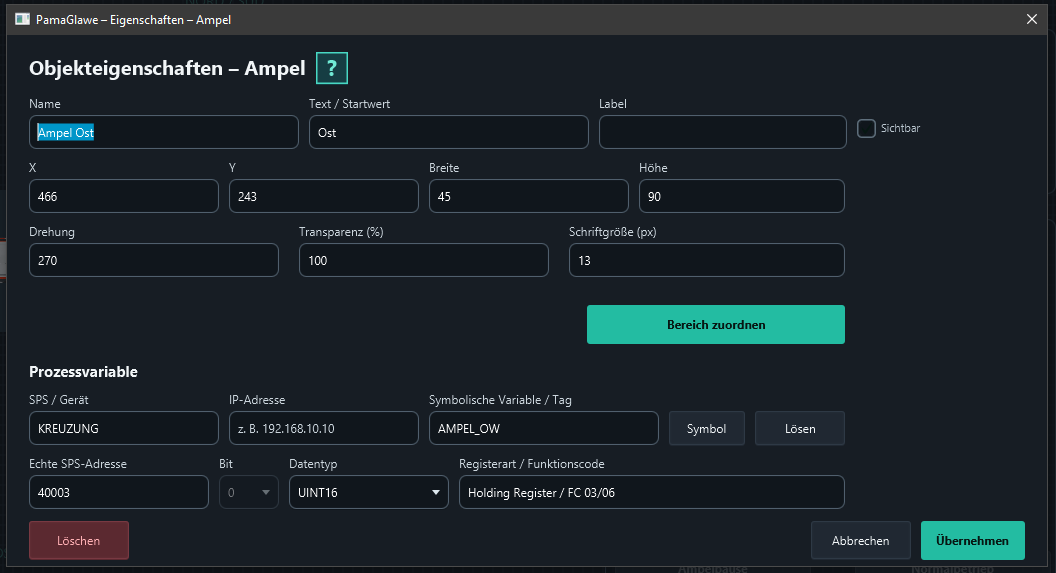
Task: Open the help question mark icon
Action: click(x=331, y=68)
